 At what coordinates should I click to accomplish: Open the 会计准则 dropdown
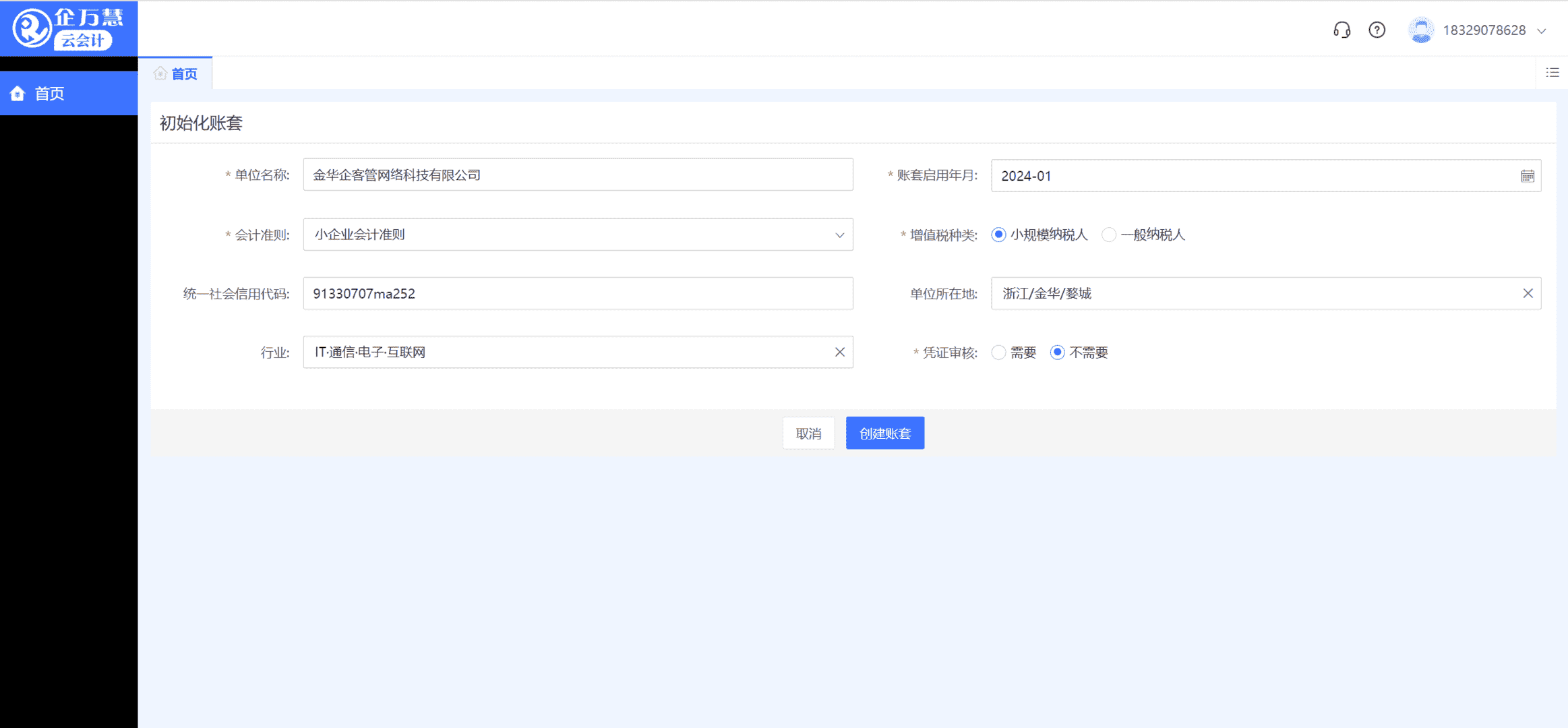[x=578, y=235]
